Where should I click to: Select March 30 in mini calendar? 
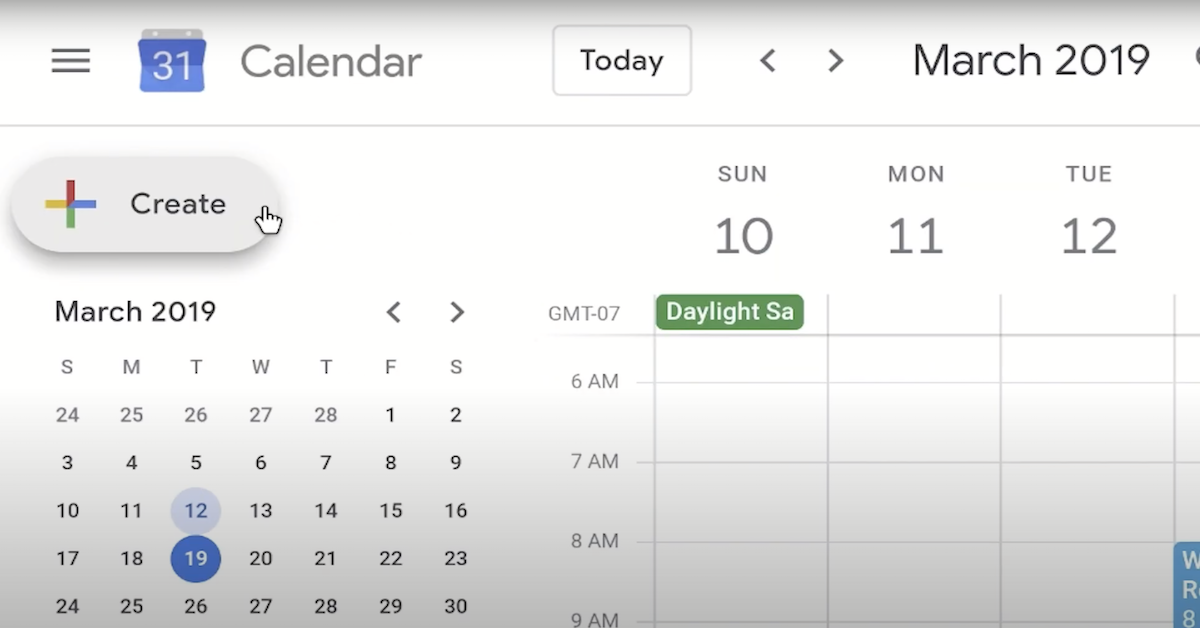[x=456, y=606]
